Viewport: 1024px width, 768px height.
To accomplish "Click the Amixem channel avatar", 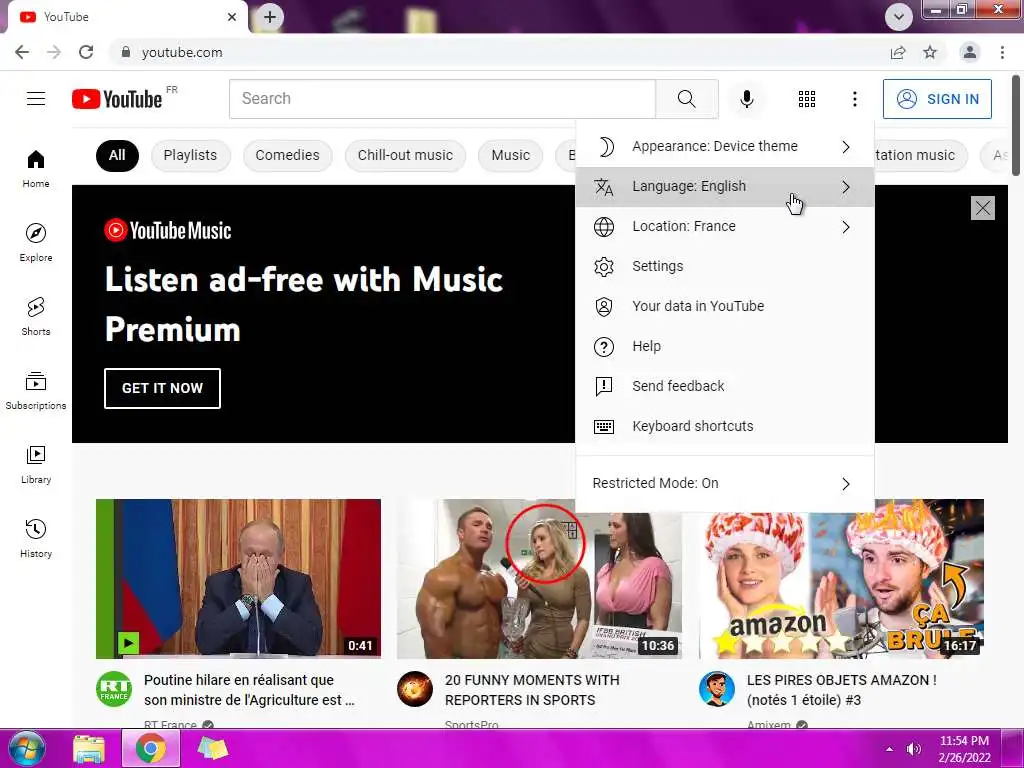I will 716,689.
